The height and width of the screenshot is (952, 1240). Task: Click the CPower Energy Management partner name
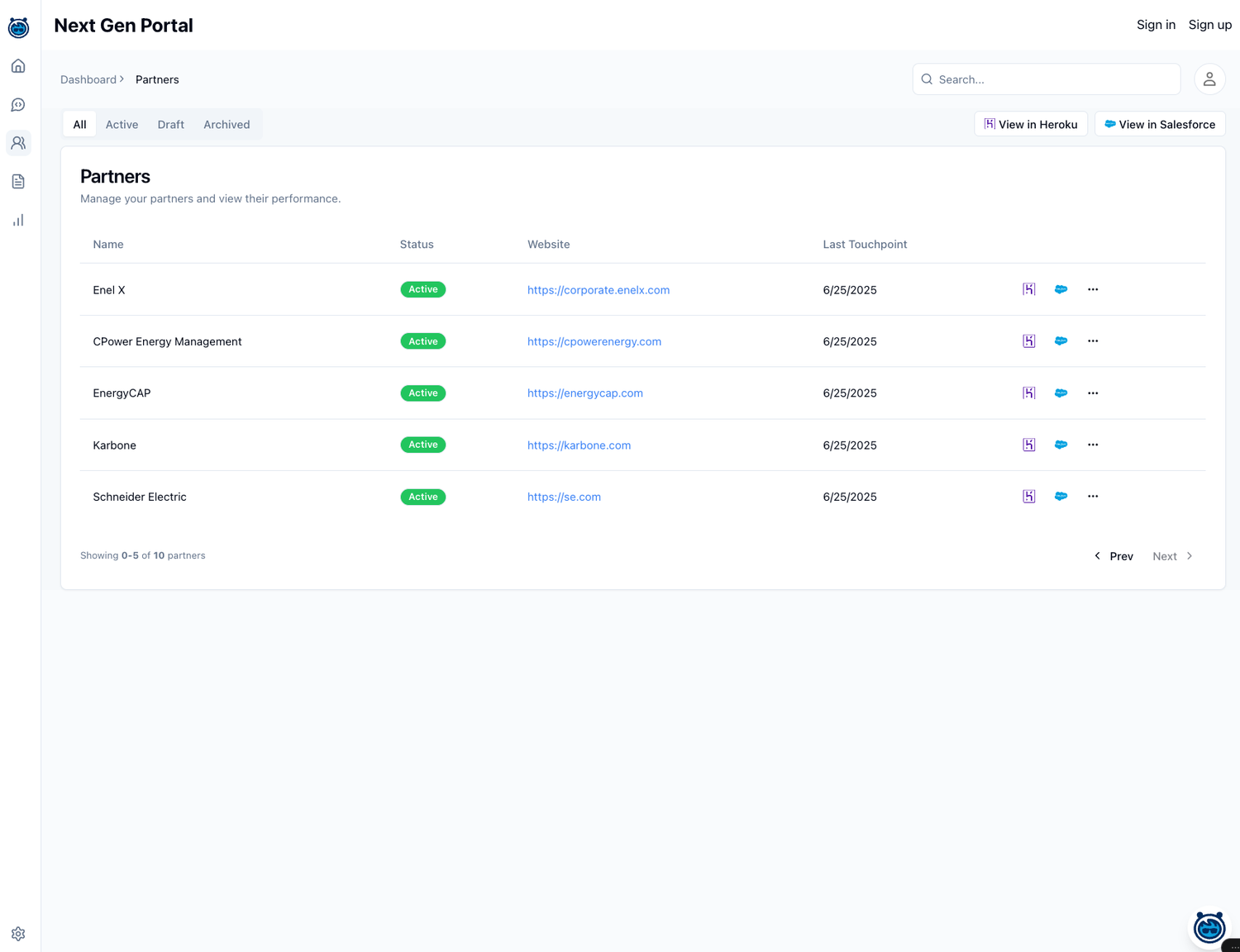click(167, 341)
